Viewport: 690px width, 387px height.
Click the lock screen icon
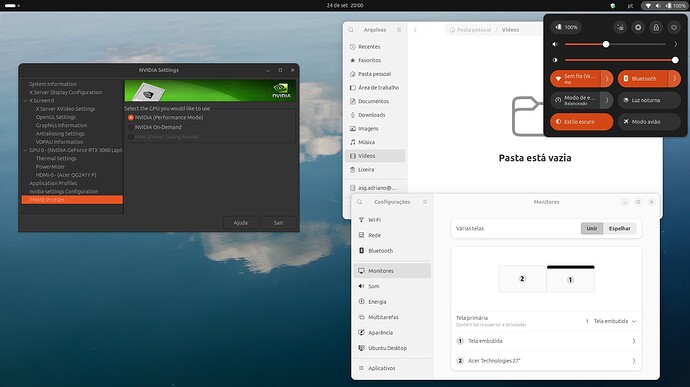point(656,27)
